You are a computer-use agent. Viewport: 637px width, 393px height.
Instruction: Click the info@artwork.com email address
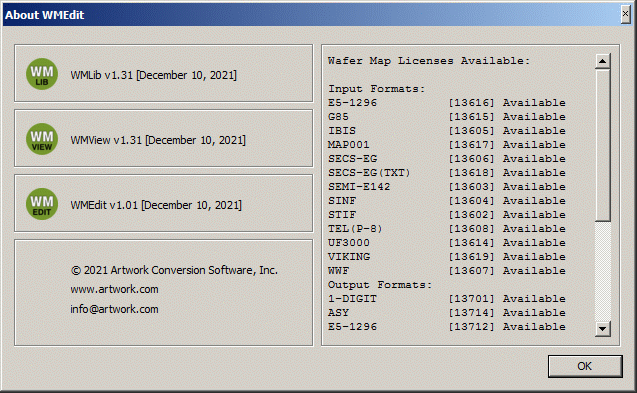114,309
